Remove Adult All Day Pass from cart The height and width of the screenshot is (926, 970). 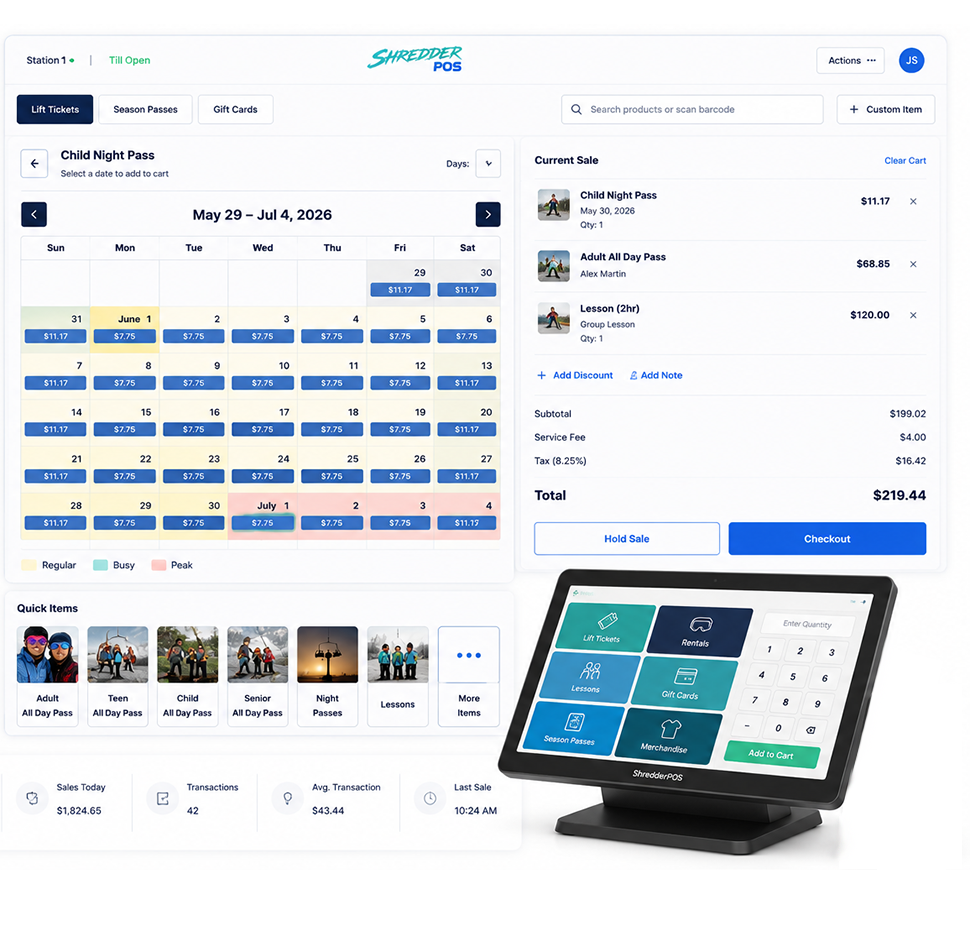(x=913, y=264)
